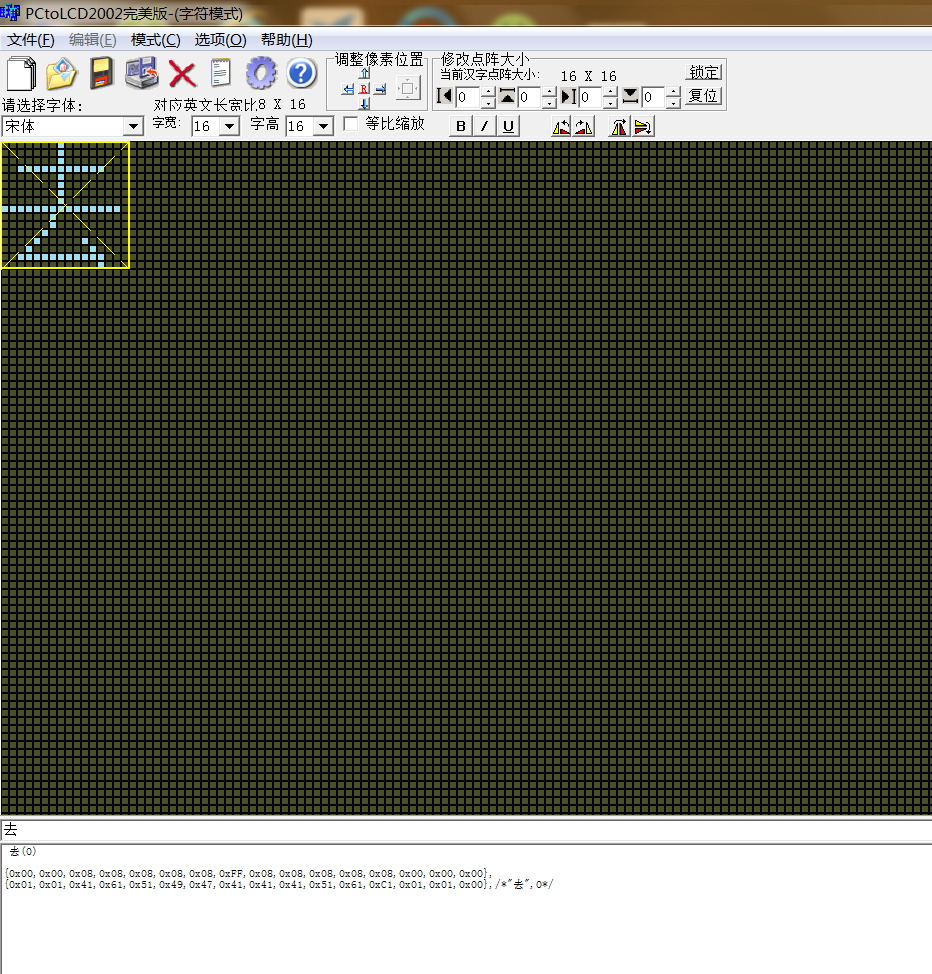Rotate the glyph counterclockwise icon
The image size is (932, 974).
(561, 127)
